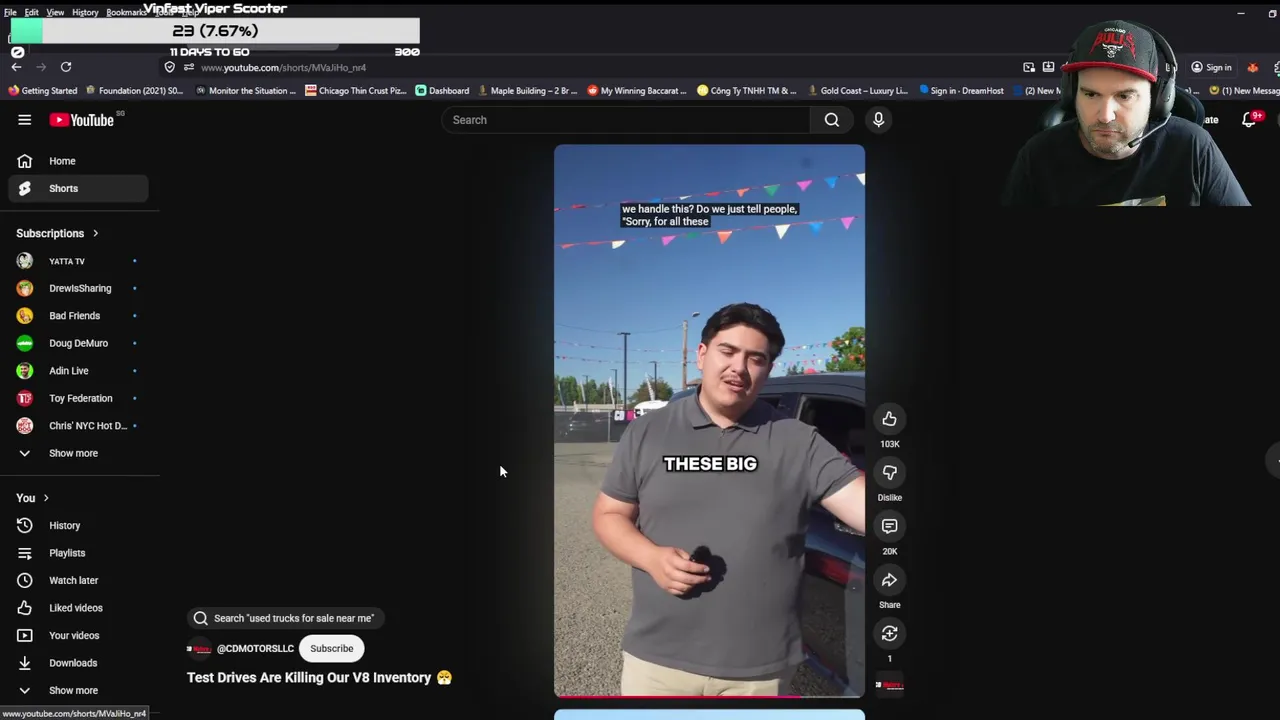Open the Getting Started bookmark
1280x720 pixels.
(x=42, y=90)
